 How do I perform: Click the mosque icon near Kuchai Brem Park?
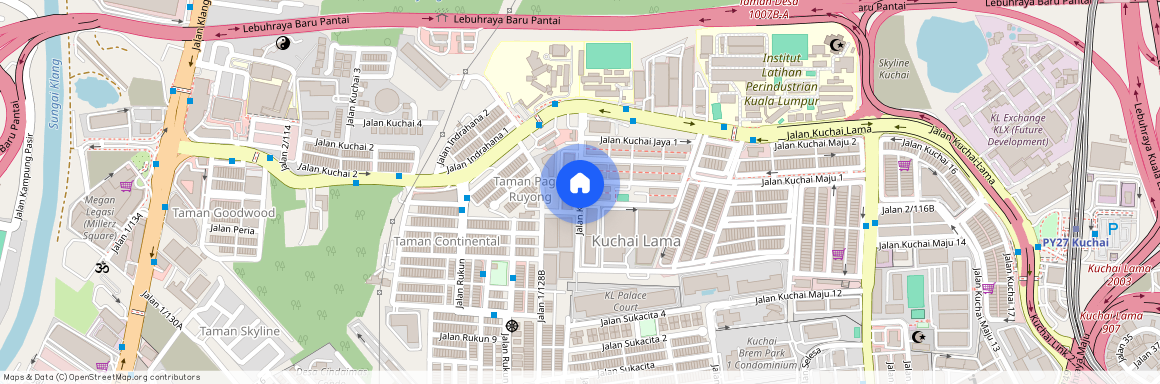tap(918, 337)
